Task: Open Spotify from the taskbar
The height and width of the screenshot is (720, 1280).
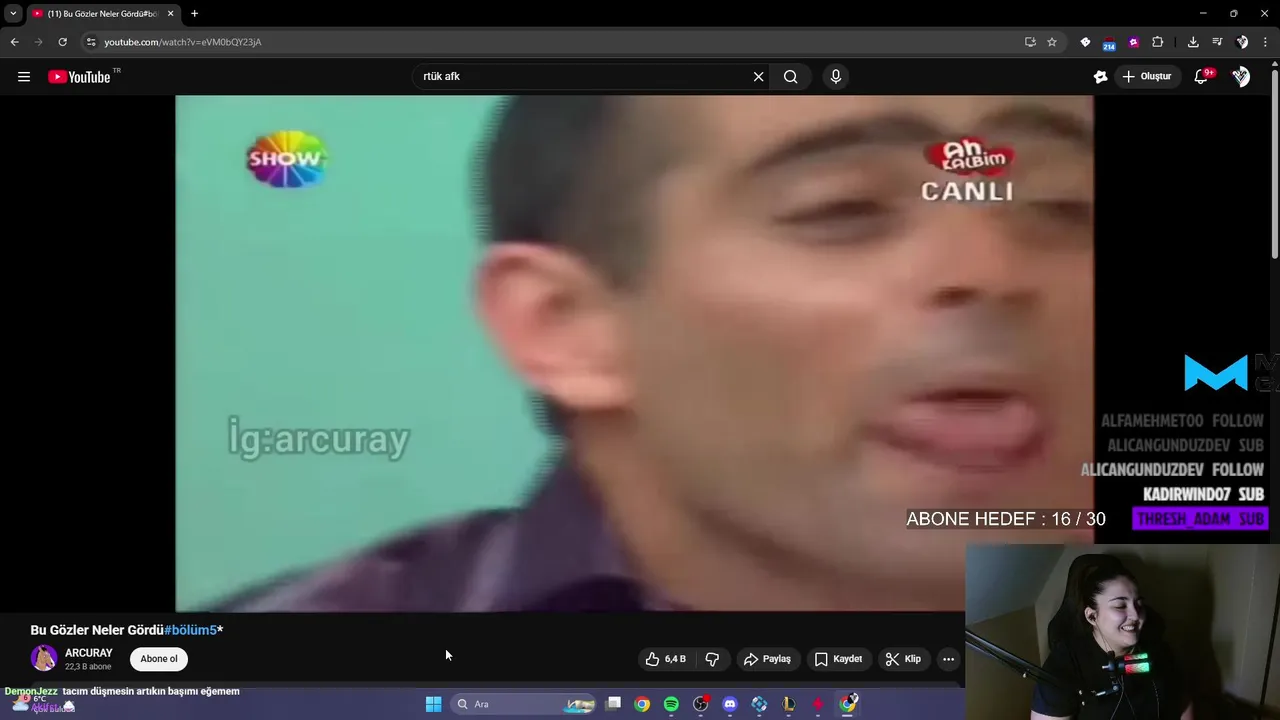Action: pos(671,704)
